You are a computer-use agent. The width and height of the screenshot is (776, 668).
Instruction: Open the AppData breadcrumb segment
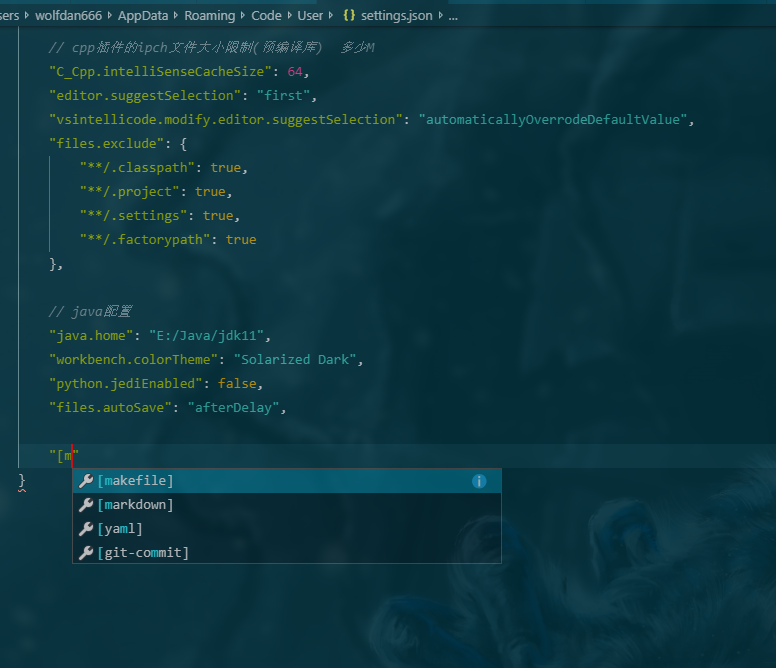click(143, 16)
